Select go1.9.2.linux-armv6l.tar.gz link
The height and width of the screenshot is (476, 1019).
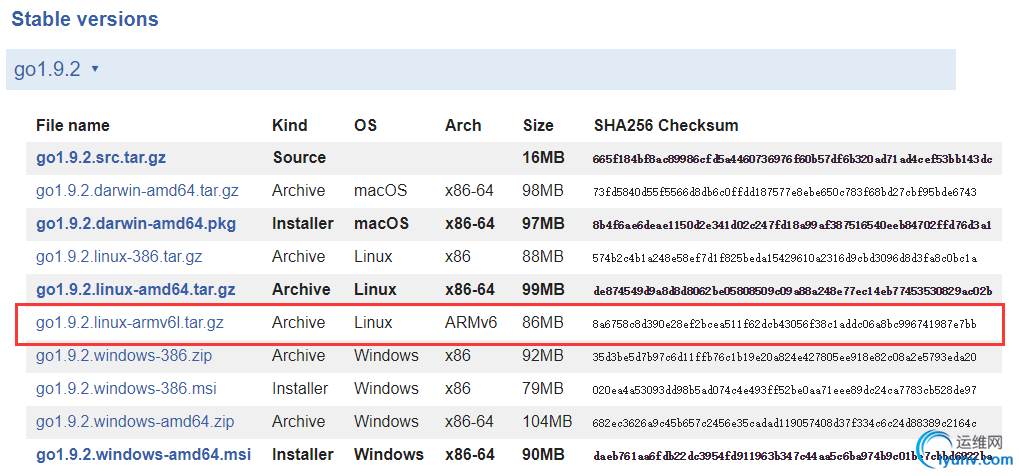click(x=130, y=323)
